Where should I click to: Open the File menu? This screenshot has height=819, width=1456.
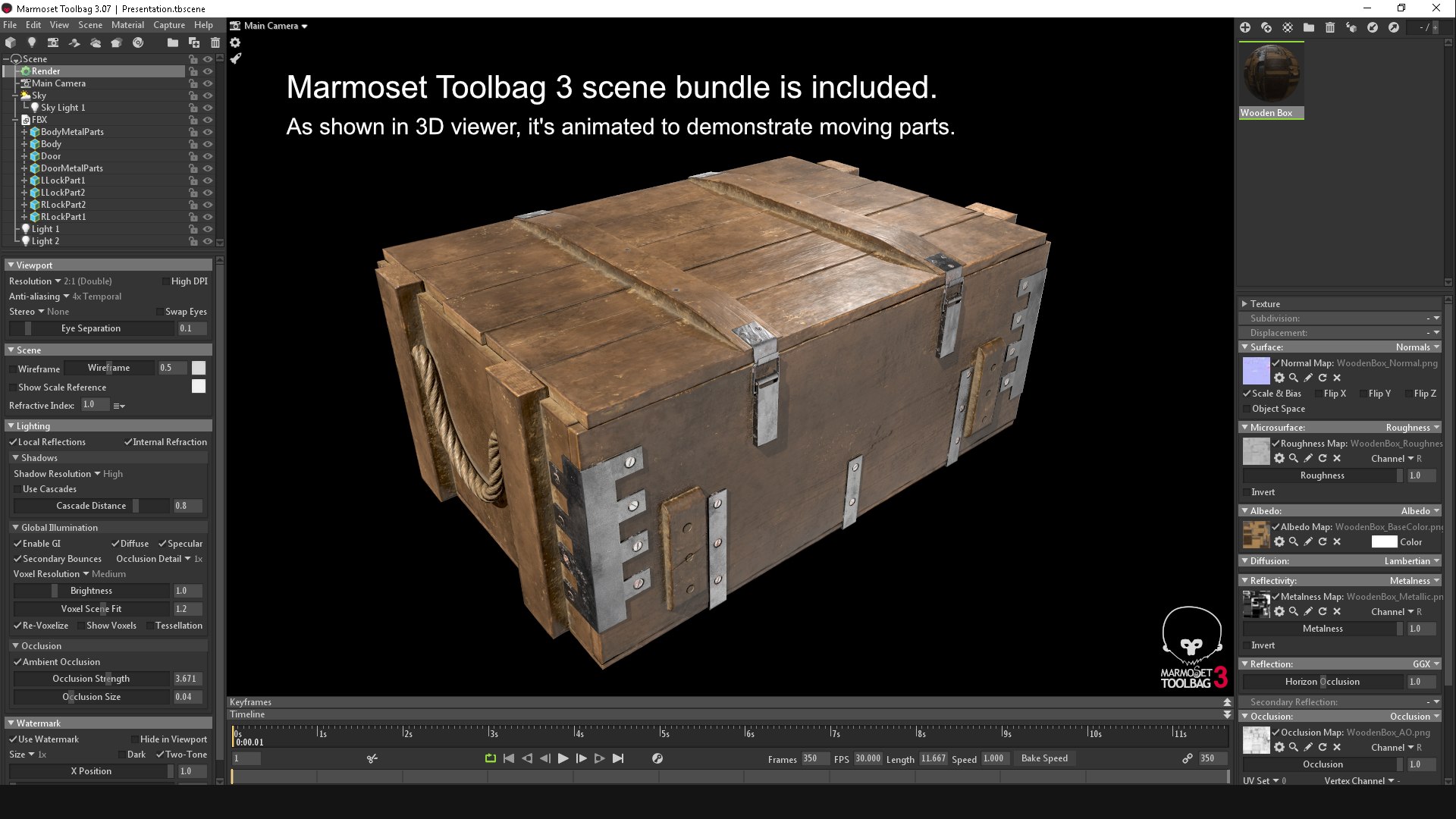point(10,25)
